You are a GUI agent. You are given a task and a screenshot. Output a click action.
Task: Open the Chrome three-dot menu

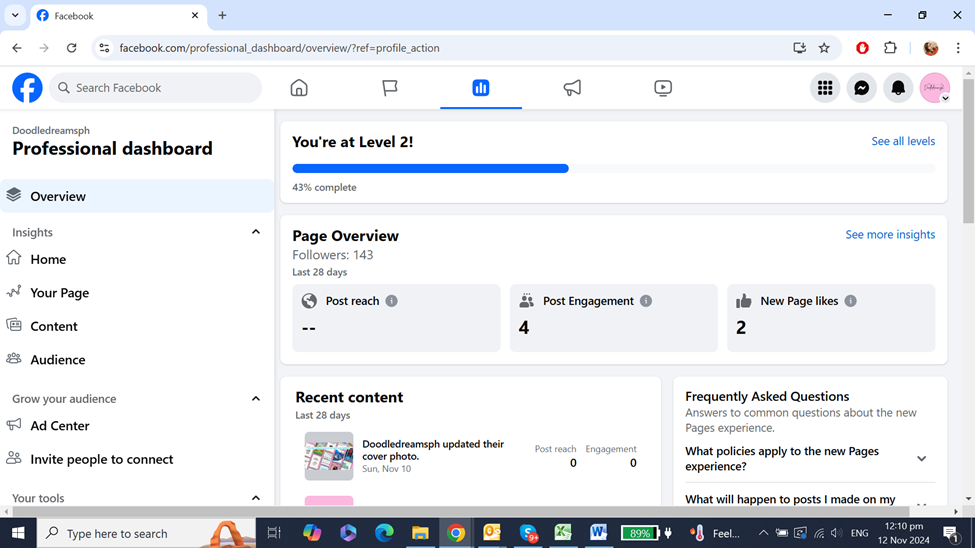[958, 48]
